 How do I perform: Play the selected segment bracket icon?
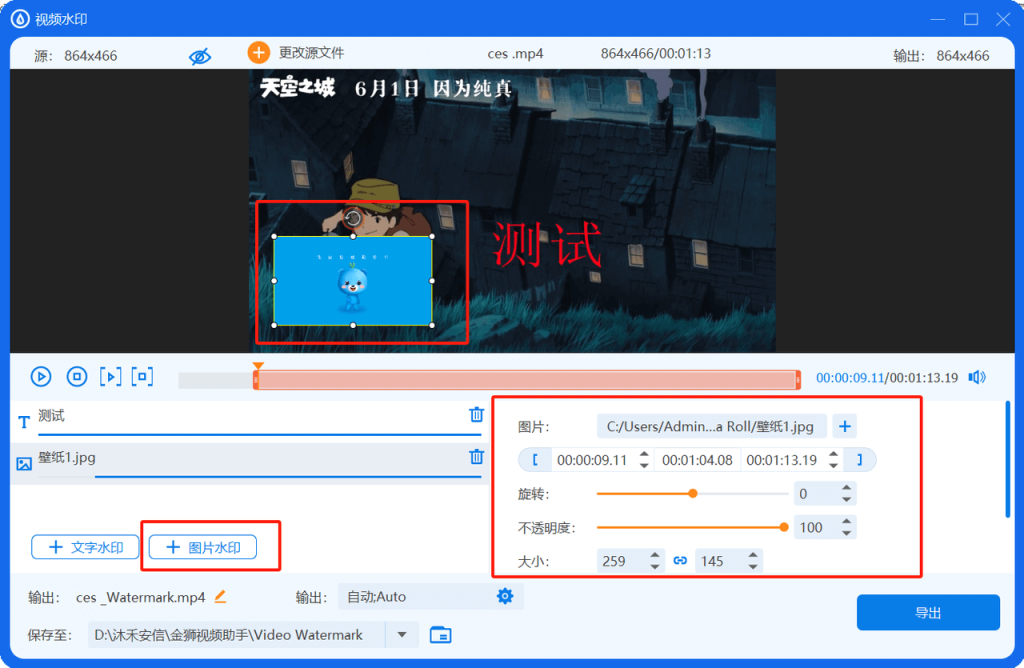[110, 377]
